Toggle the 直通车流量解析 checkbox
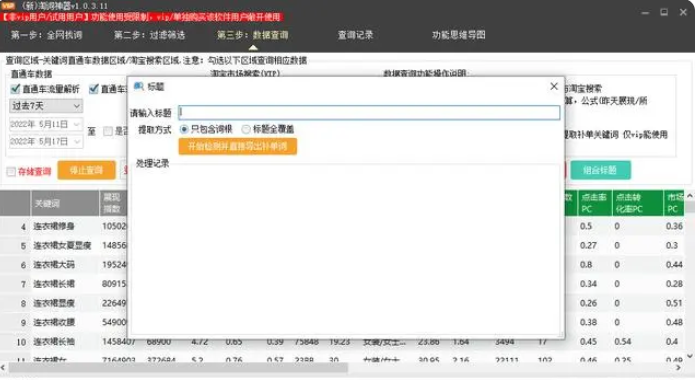The width and height of the screenshot is (695, 380). [16, 89]
